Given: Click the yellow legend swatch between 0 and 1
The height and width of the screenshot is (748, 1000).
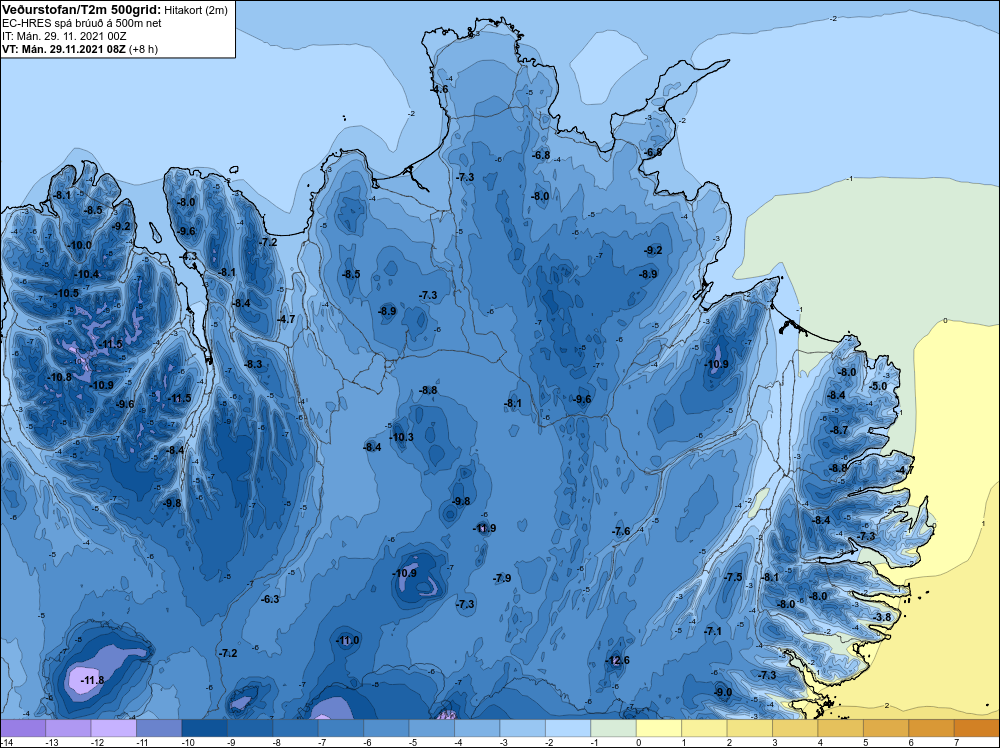Looking at the screenshot, I should [659, 728].
